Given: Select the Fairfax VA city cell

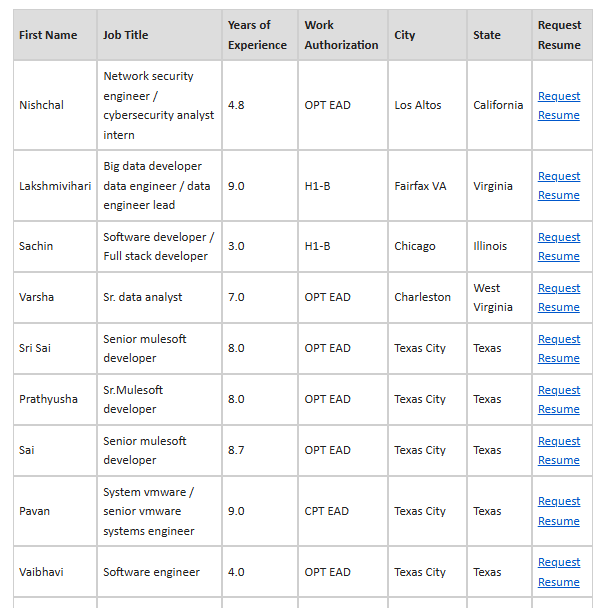Looking at the screenshot, I should tap(420, 186).
